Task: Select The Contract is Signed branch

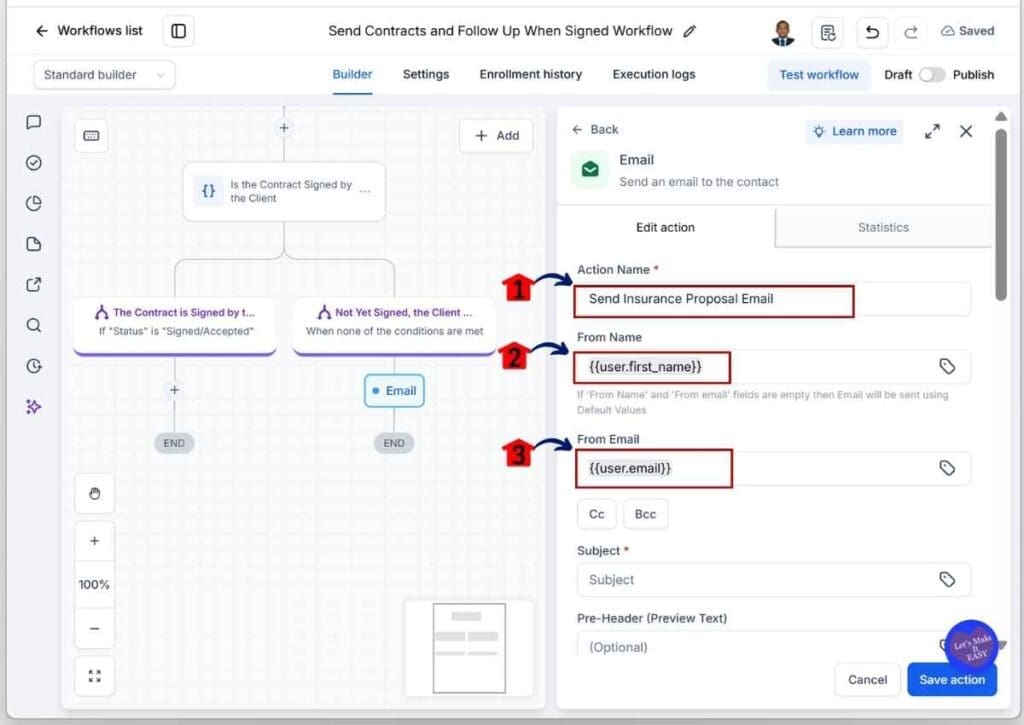Action: [174, 325]
